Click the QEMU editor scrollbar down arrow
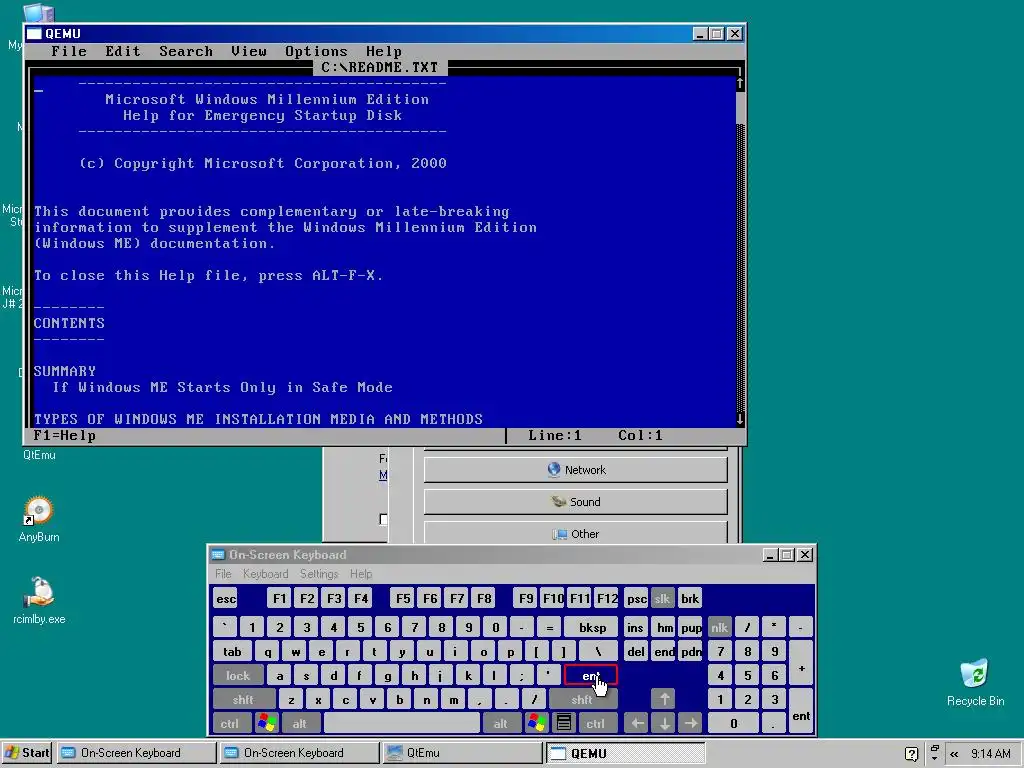Image resolution: width=1024 pixels, height=768 pixels. tap(740, 419)
